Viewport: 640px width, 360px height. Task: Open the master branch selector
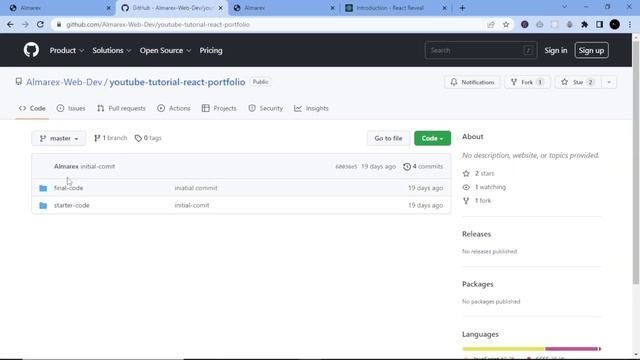59,138
